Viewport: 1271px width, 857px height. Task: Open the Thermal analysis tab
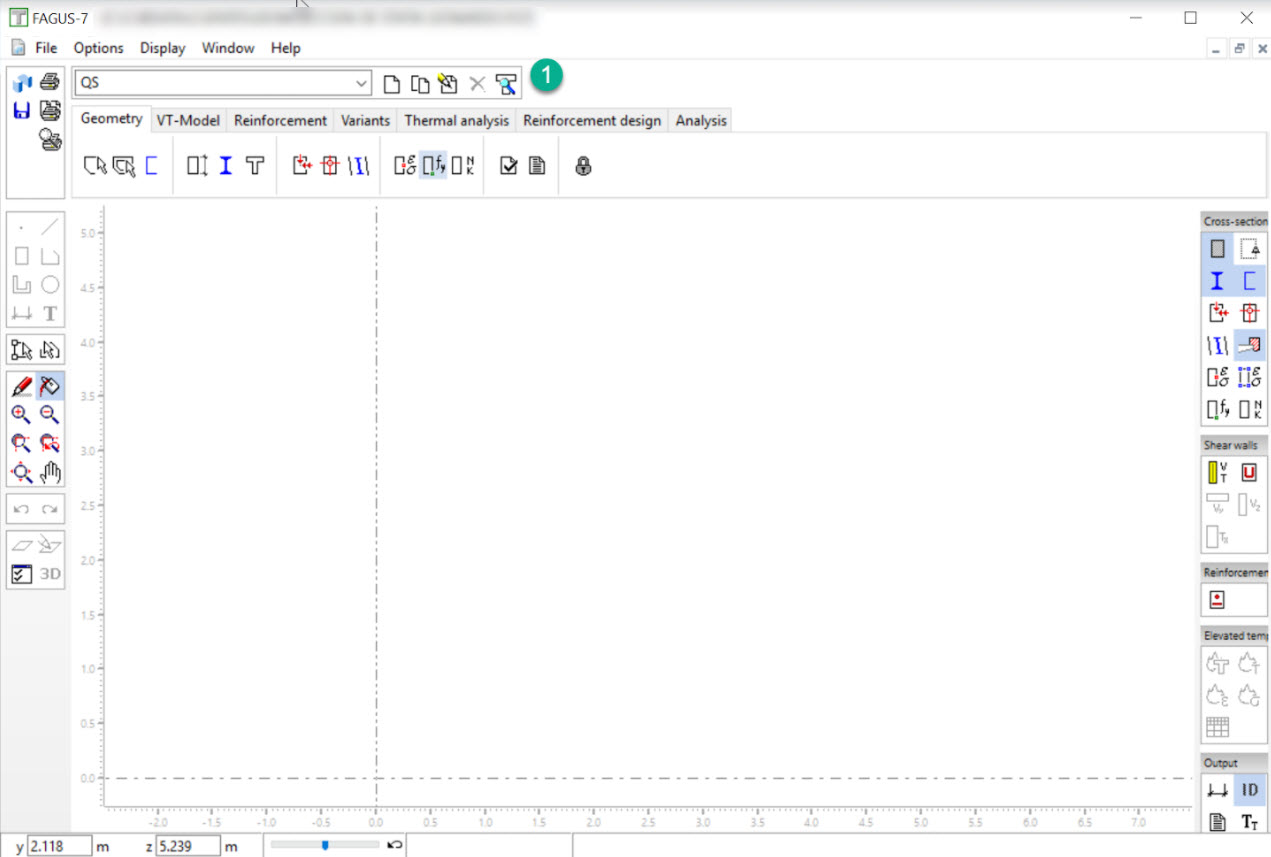coord(456,120)
